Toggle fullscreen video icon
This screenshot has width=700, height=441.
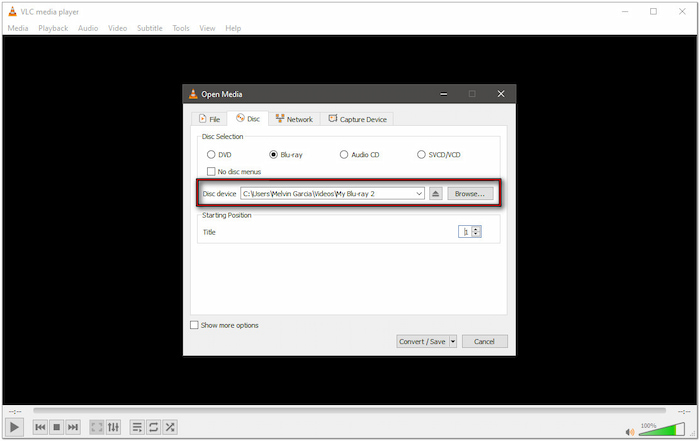(x=97, y=427)
